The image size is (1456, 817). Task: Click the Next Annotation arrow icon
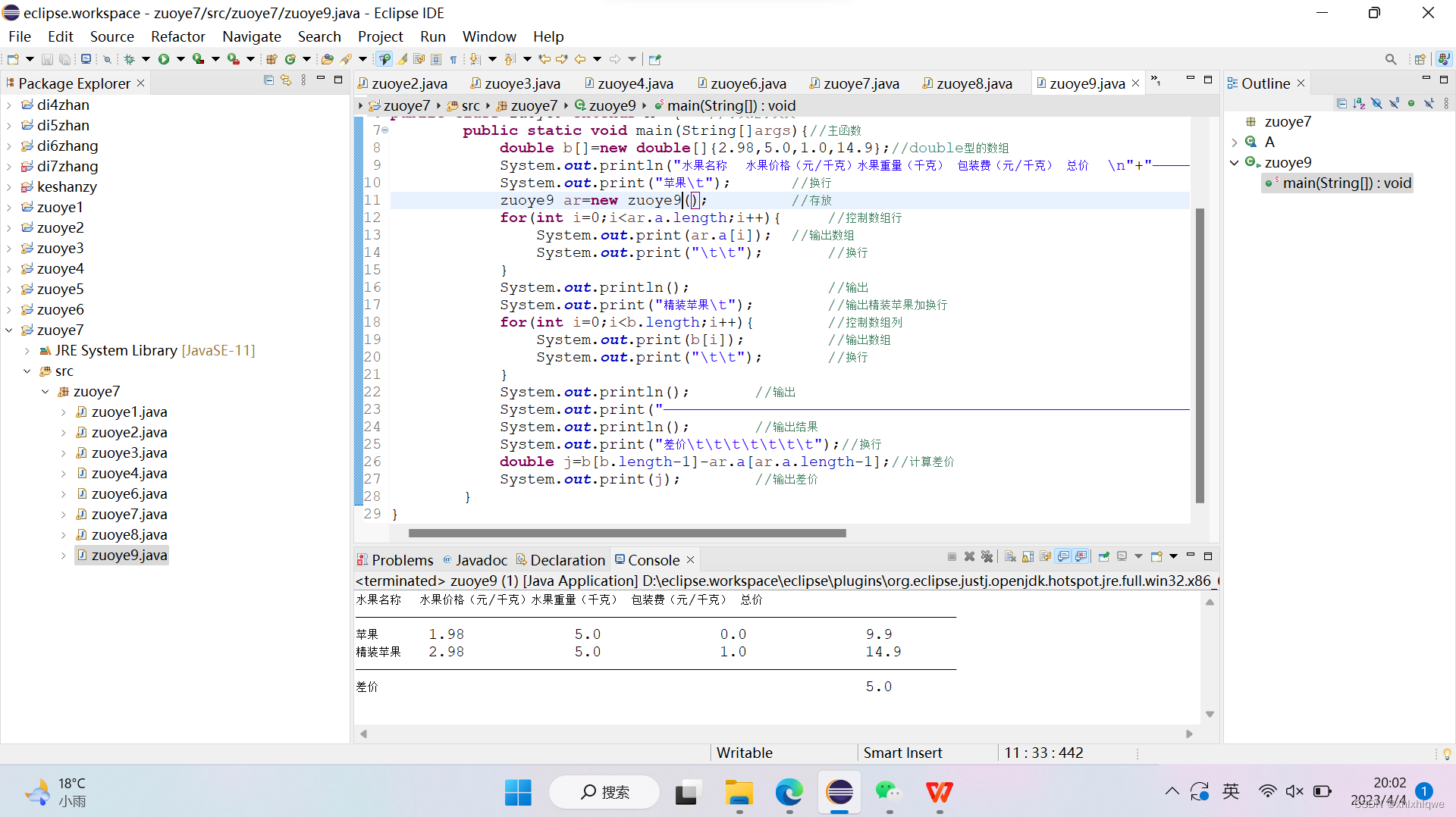[x=475, y=59]
